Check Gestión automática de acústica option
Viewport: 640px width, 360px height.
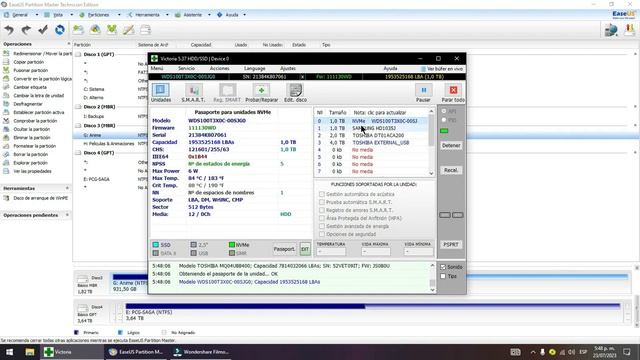click(322, 194)
